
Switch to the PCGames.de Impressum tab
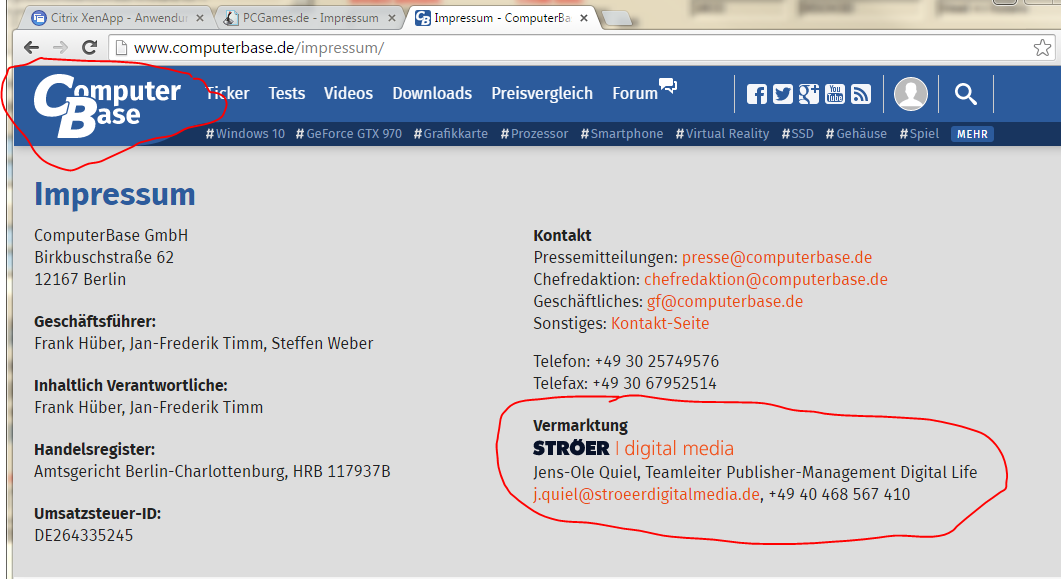pos(311,18)
